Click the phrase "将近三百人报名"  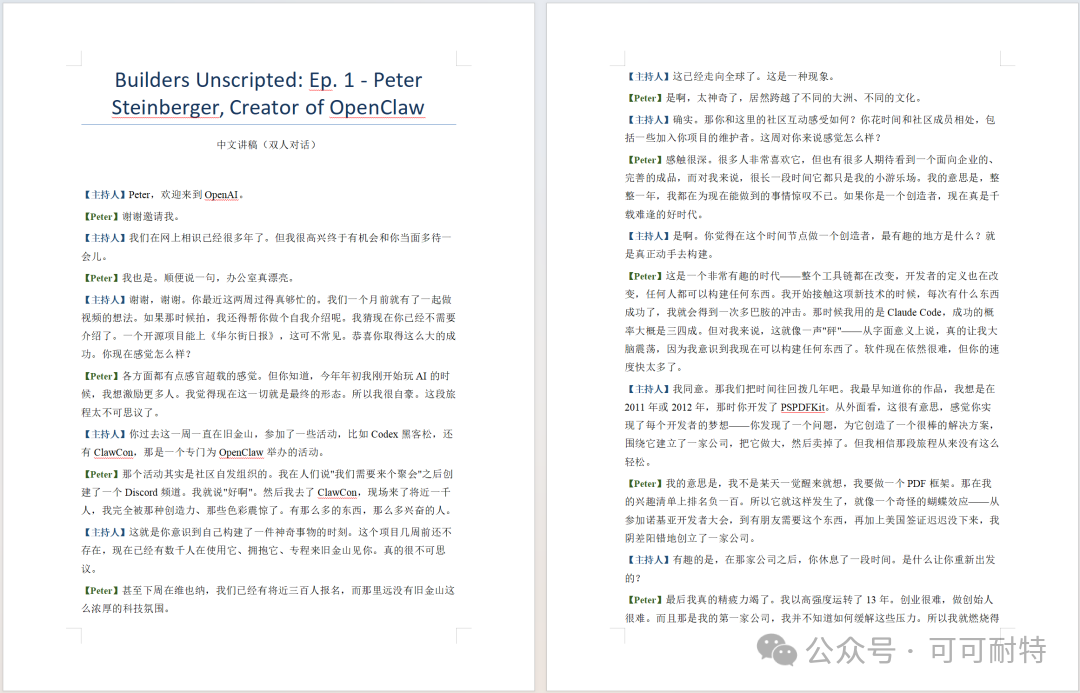(304, 590)
